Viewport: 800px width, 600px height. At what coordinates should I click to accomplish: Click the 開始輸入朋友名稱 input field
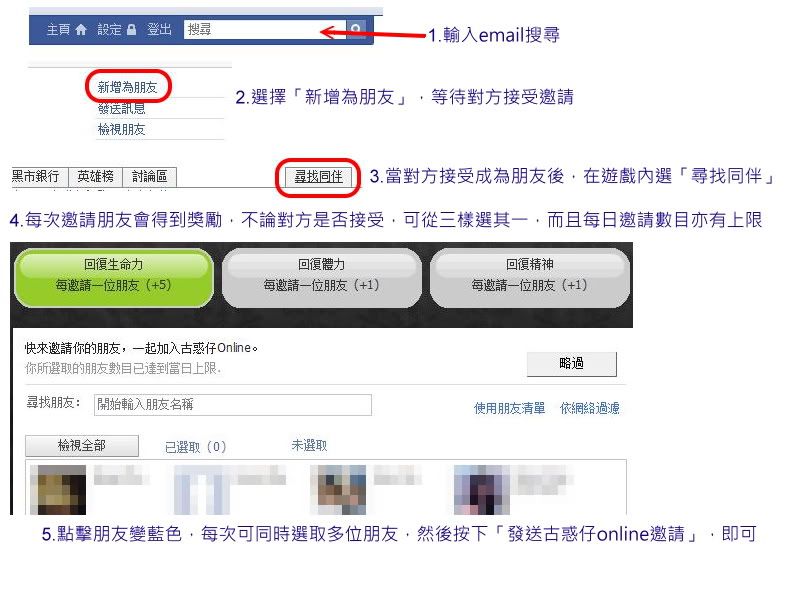(x=233, y=405)
